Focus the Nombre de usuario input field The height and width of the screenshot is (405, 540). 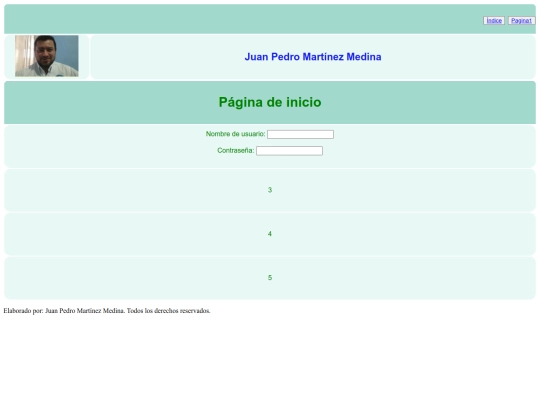(300, 134)
